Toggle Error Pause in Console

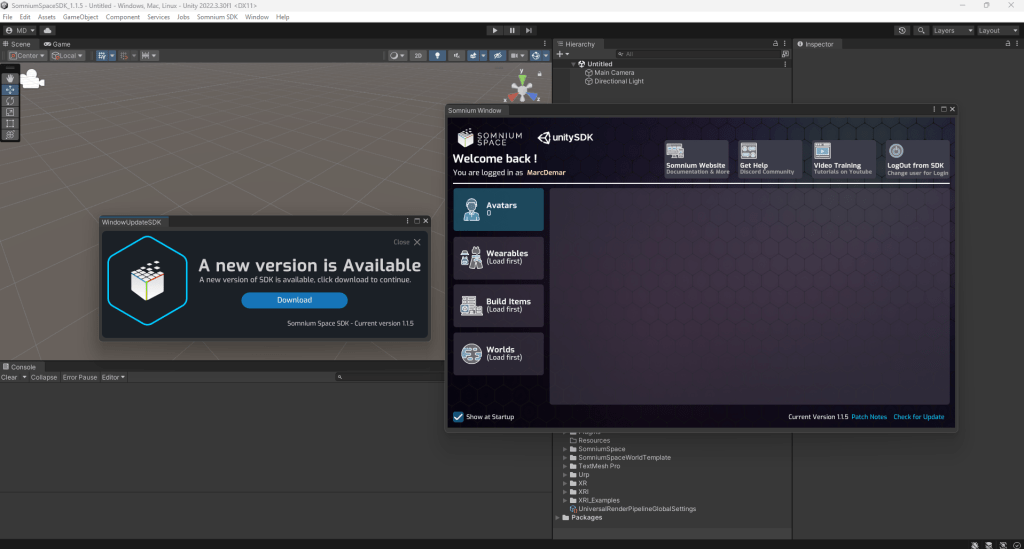click(x=80, y=377)
